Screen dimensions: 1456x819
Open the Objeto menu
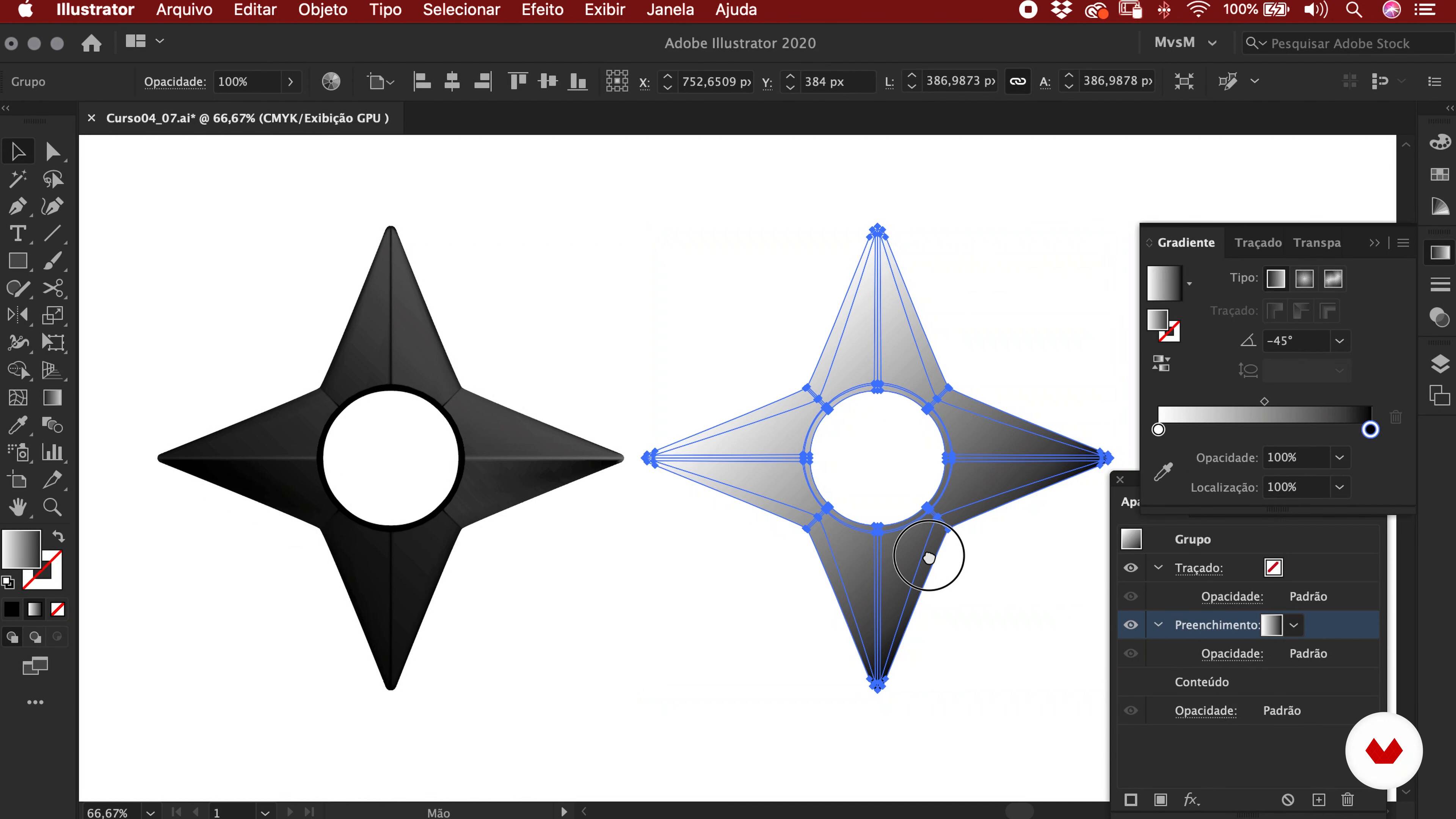323,10
